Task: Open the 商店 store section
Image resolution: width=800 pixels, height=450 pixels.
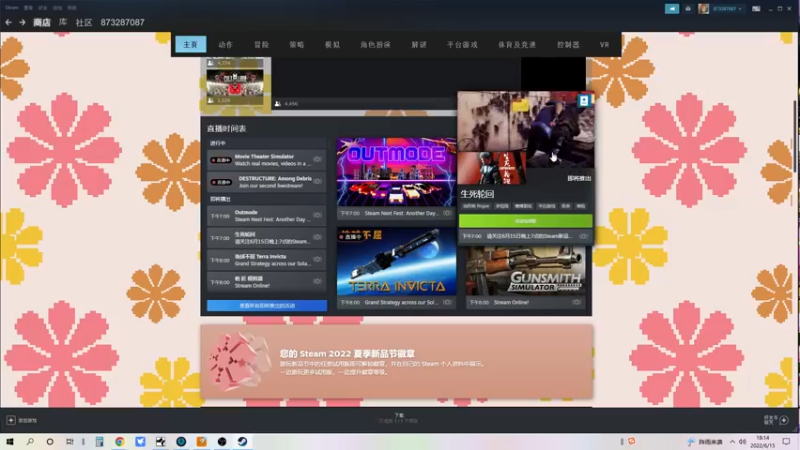Action: point(42,22)
